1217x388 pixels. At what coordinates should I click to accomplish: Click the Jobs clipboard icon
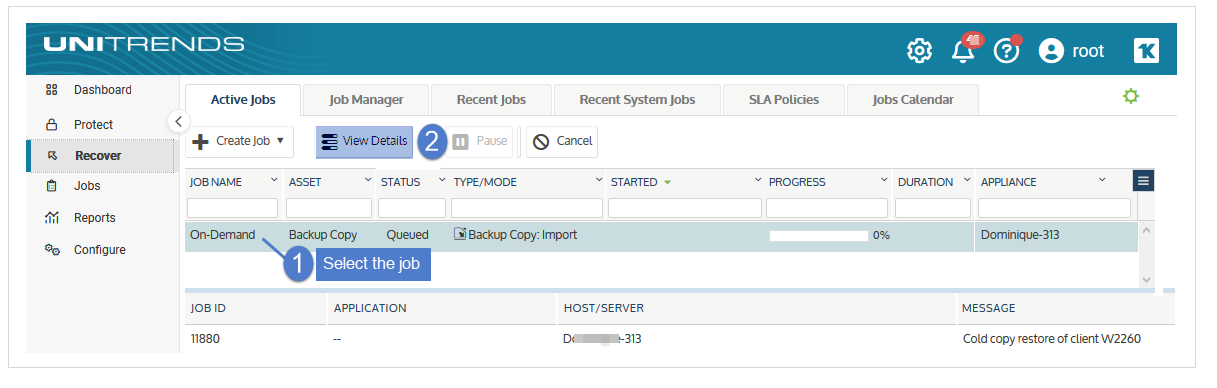tap(52, 186)
